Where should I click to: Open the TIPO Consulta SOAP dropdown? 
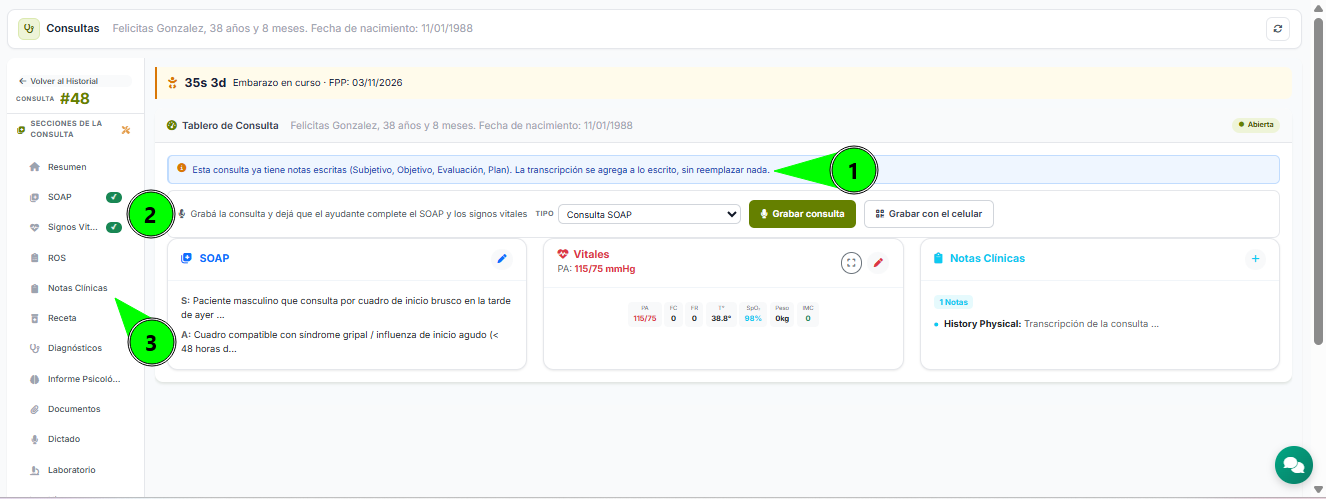click(649, 215)
